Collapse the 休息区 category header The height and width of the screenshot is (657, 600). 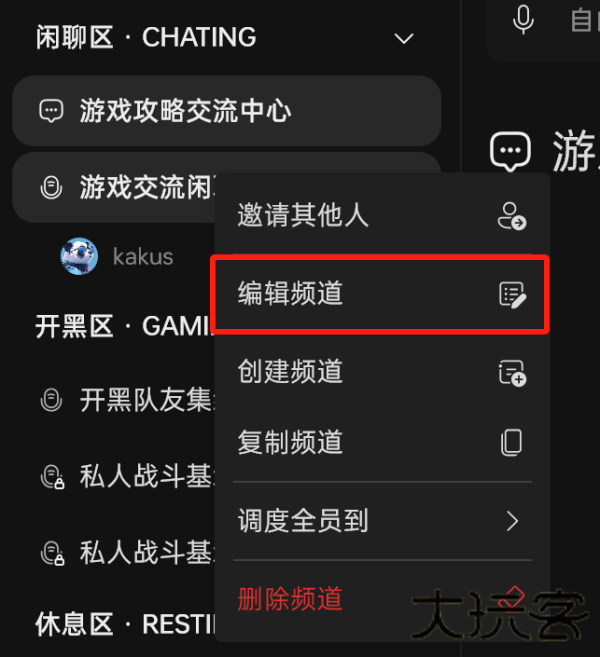pos(124,624)
